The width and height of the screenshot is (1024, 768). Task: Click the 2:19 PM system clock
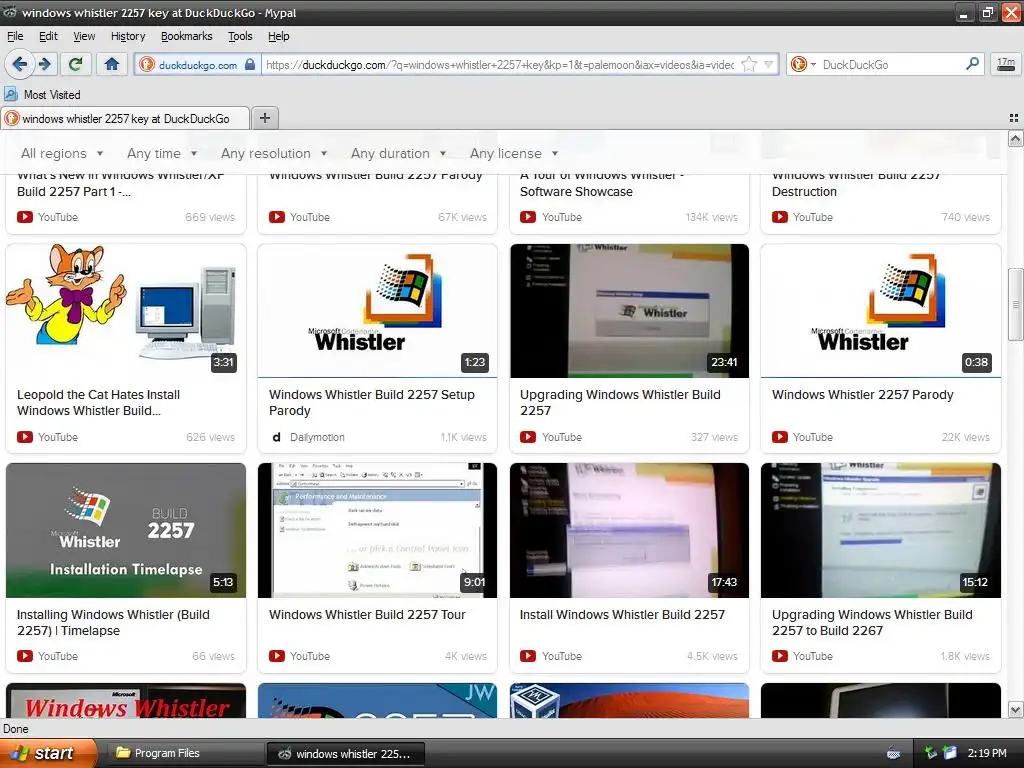(987, 753)
